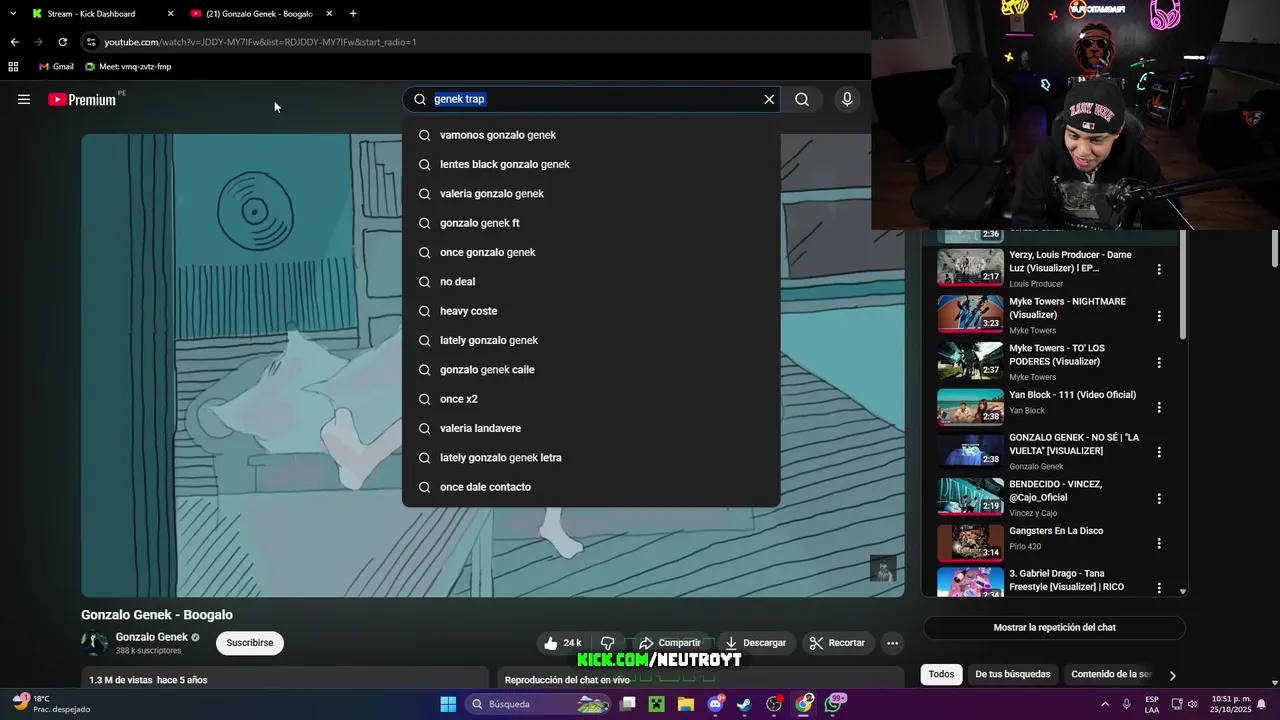Image resolution: width=1280 pixels, height=720 pixels.
Task: Click video channel watermark overlay
Action: pos(883,569)
